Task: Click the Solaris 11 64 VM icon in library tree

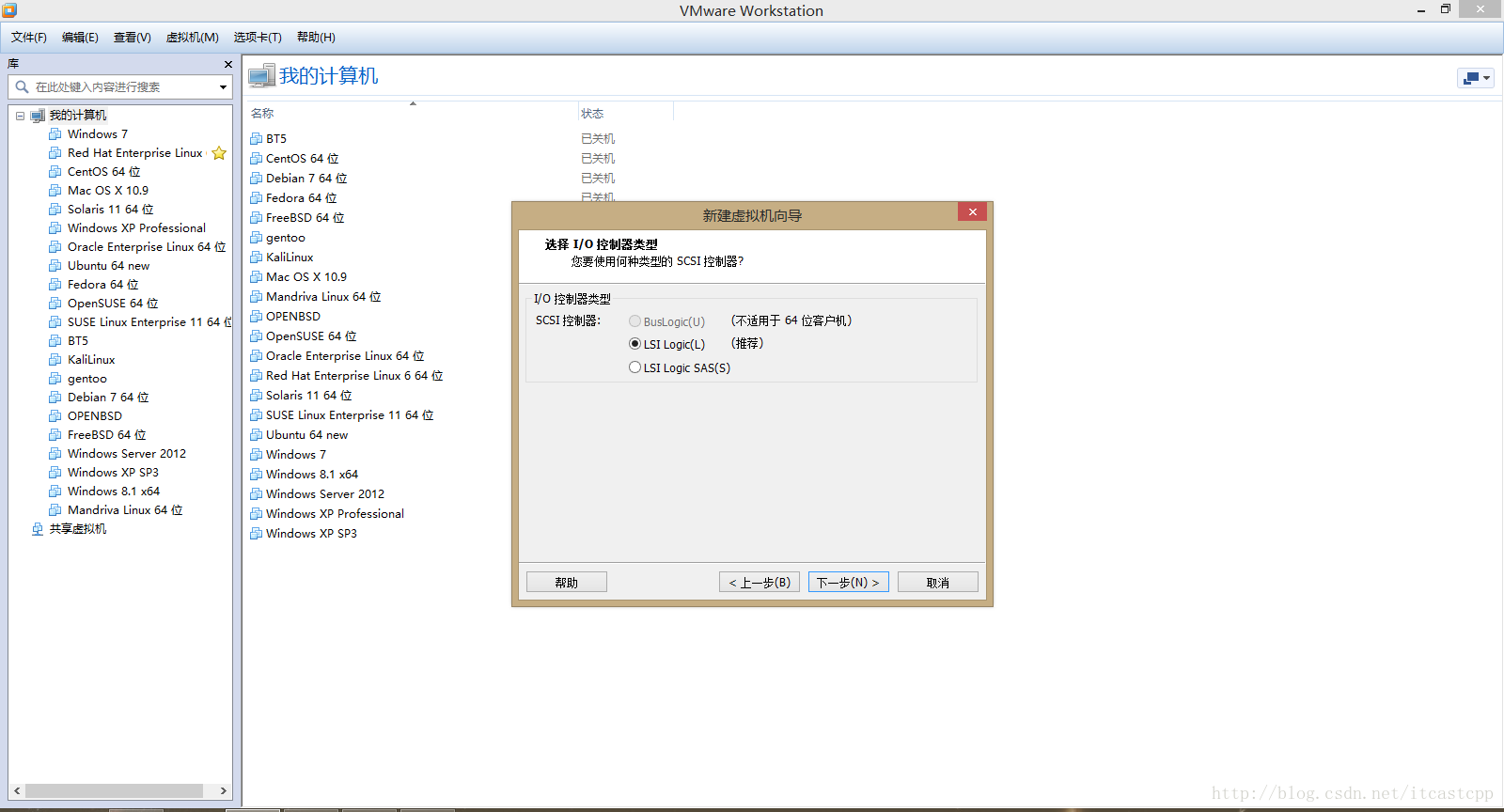Action: [x=55, y=210]
